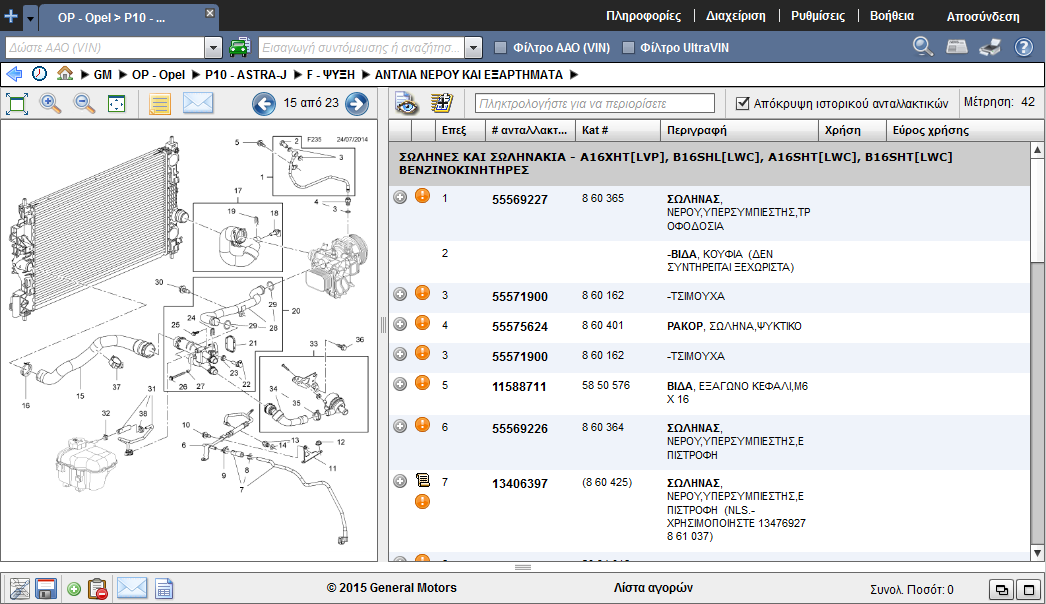Expand Λίστα αγορών panel

[x=653, y=588]
